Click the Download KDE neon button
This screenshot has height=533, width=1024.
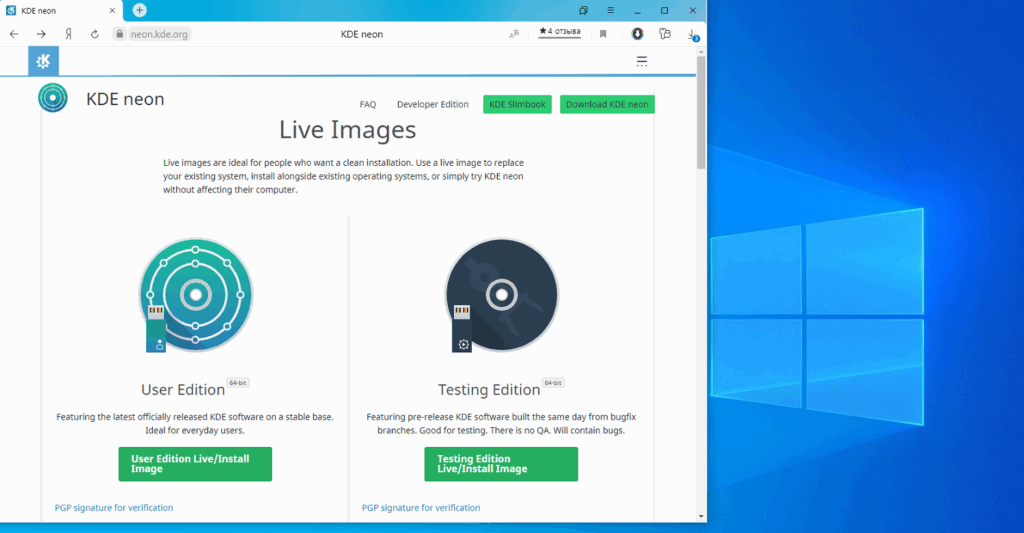pyautogui.click(x=607, y=105)
